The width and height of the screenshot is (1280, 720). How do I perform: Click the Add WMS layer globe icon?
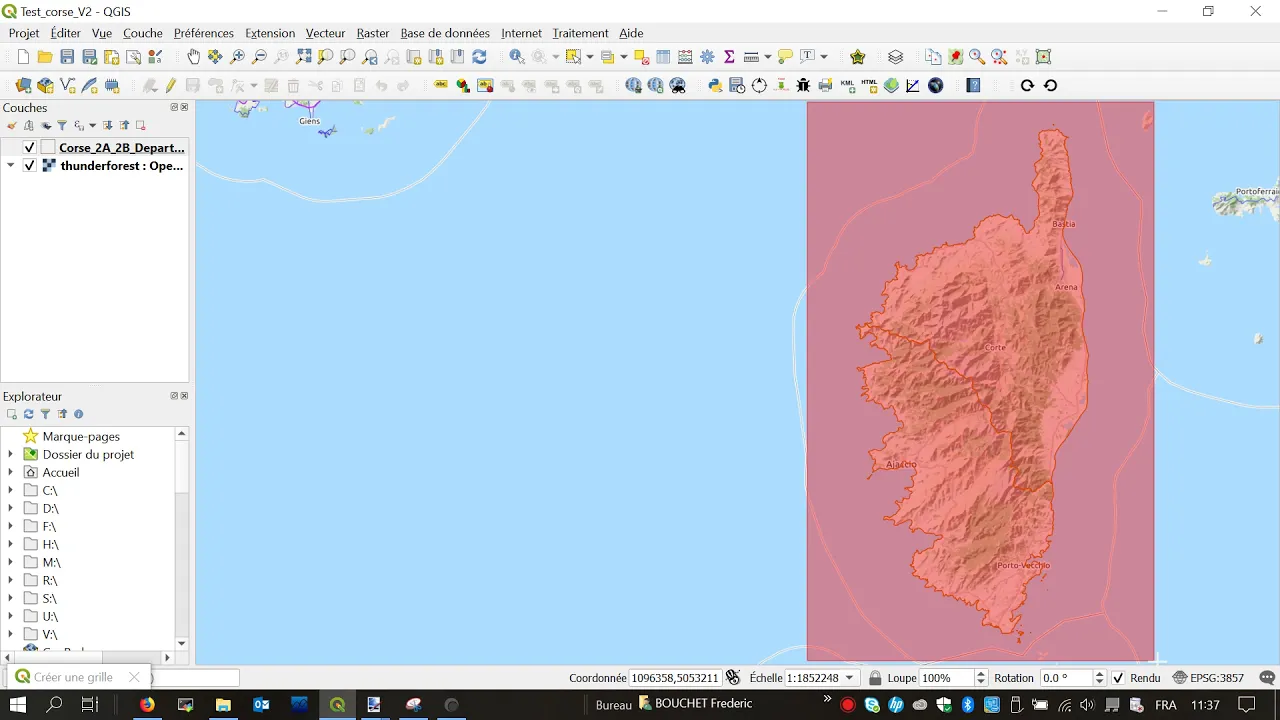[633, 86]
